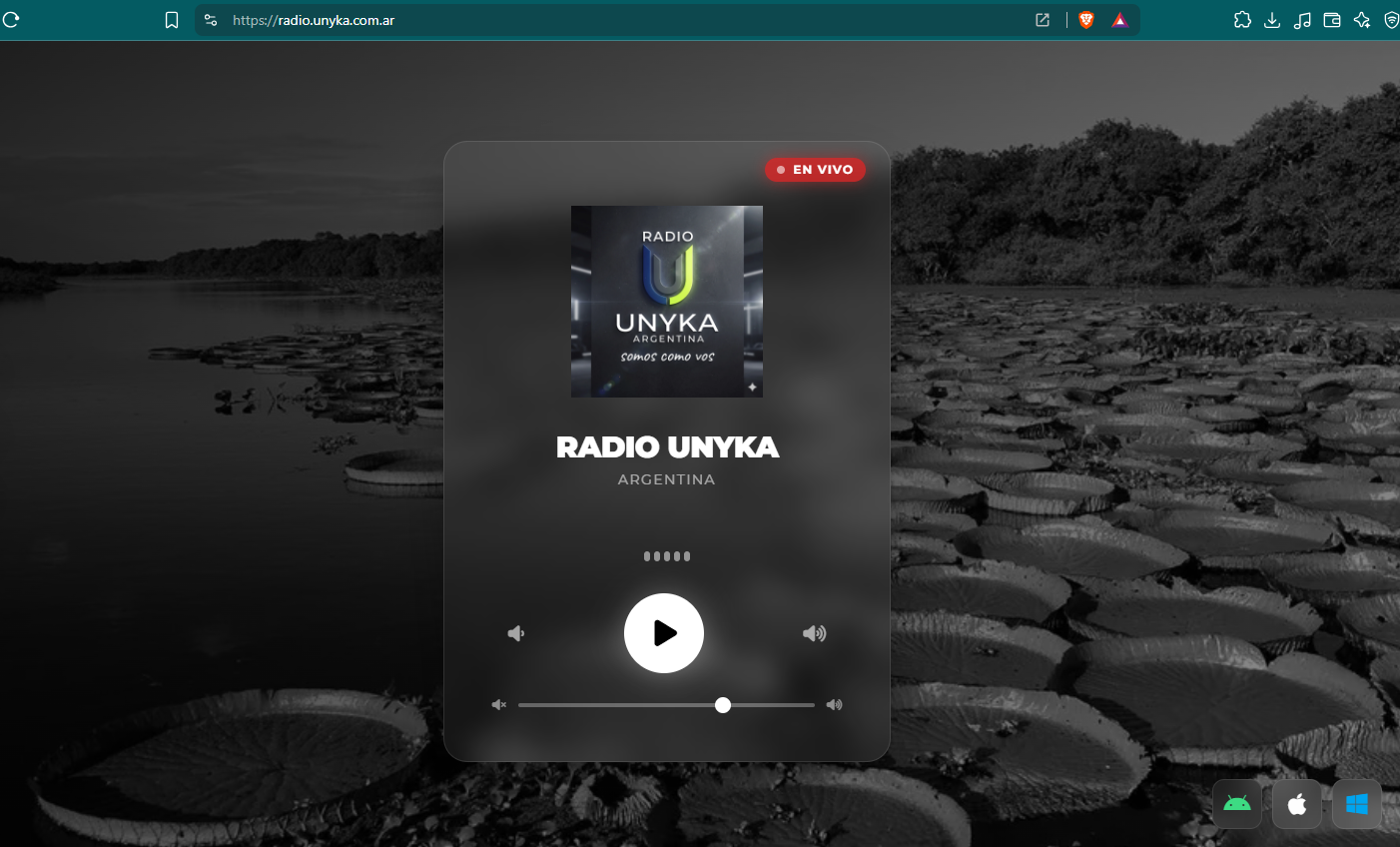Viewport: 1400px width, 847px height.
Task: Lower volume with the left speaker button
Action: [516, 633]
